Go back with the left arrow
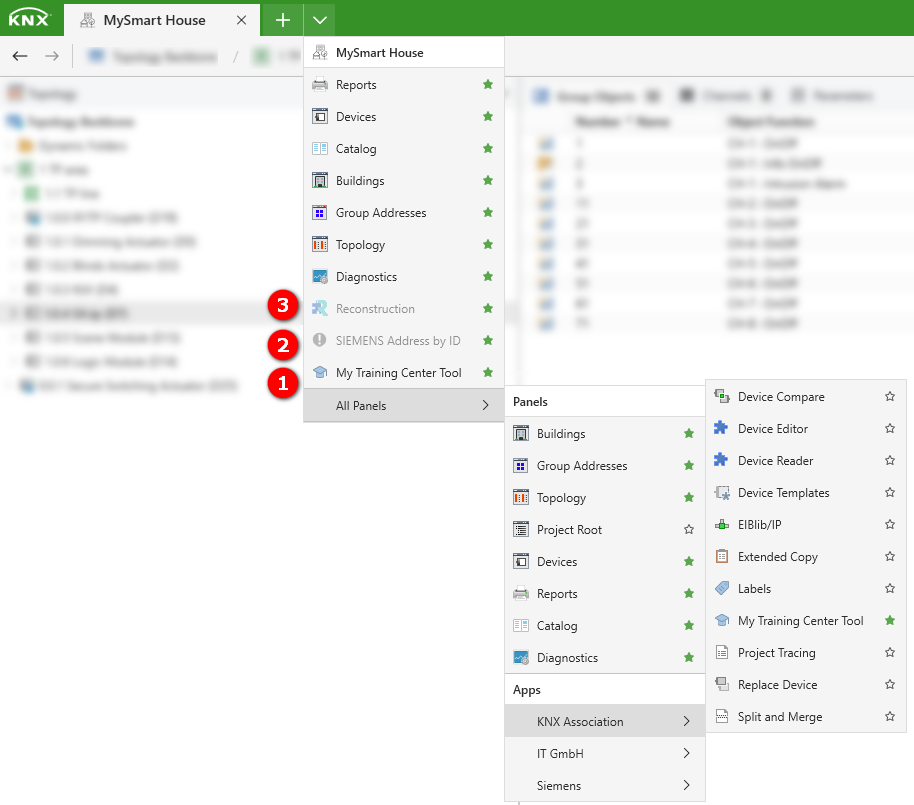This screenshot has height=805, width=914. pyautogui.click(x=20, y=56)
